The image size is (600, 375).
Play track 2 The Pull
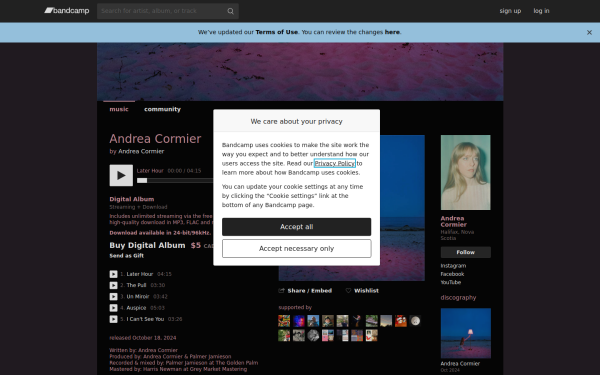[113, 285]
